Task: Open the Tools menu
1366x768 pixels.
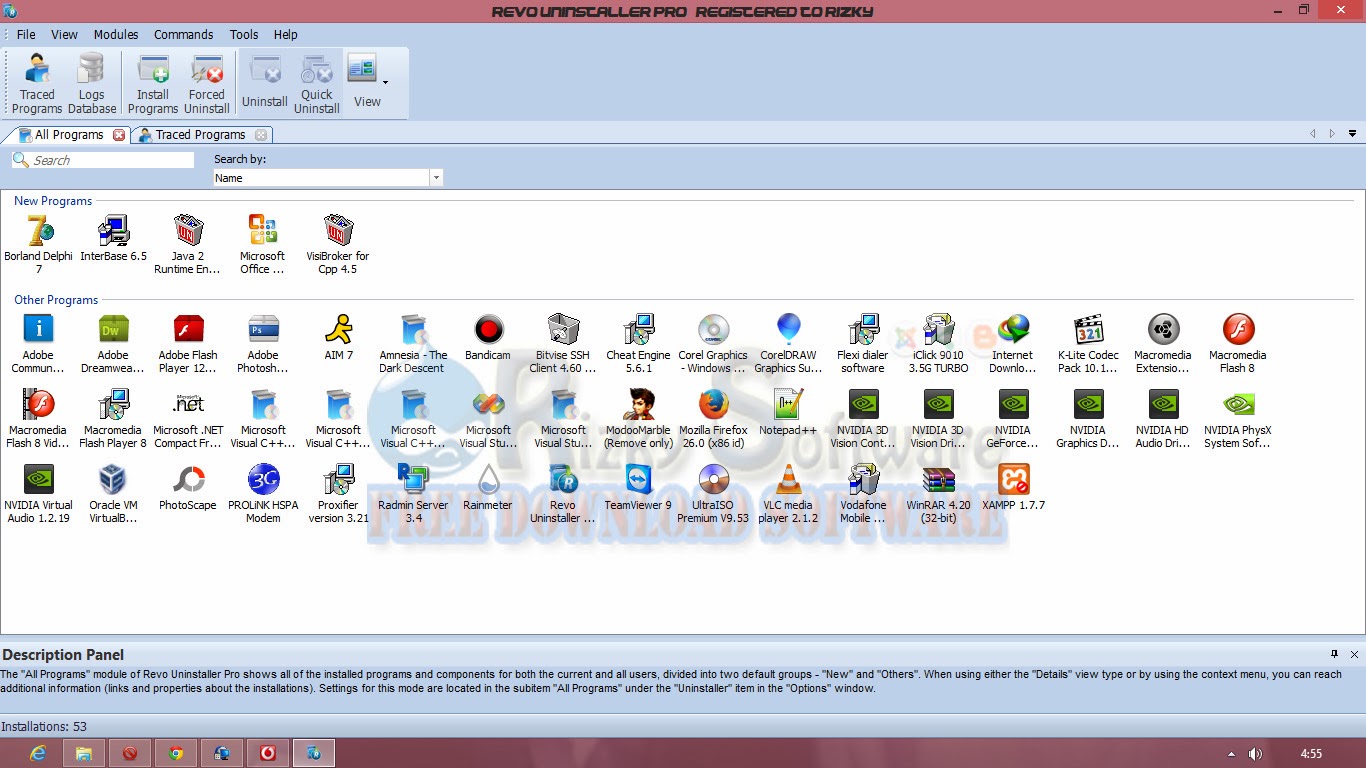Action: [244, 34]
